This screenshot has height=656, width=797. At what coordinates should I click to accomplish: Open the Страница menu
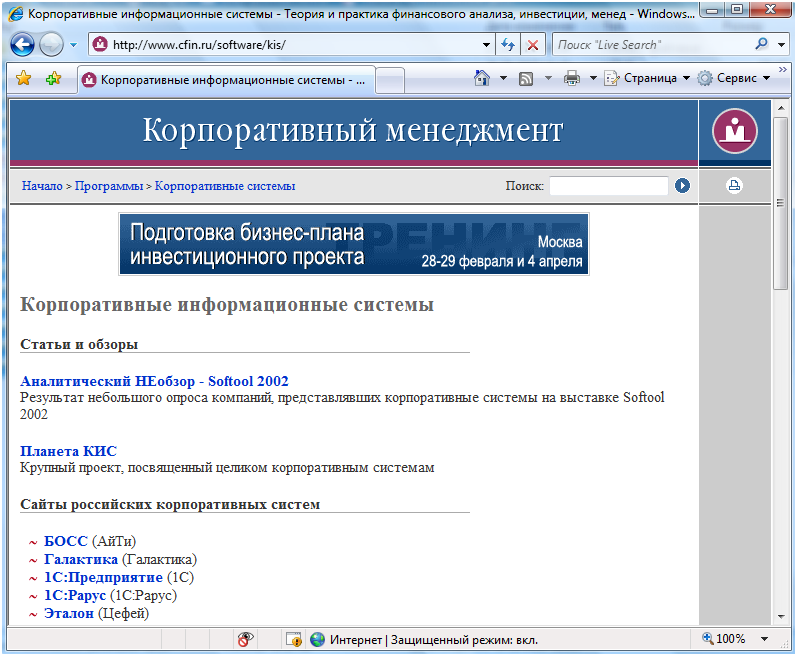point(647,78)
